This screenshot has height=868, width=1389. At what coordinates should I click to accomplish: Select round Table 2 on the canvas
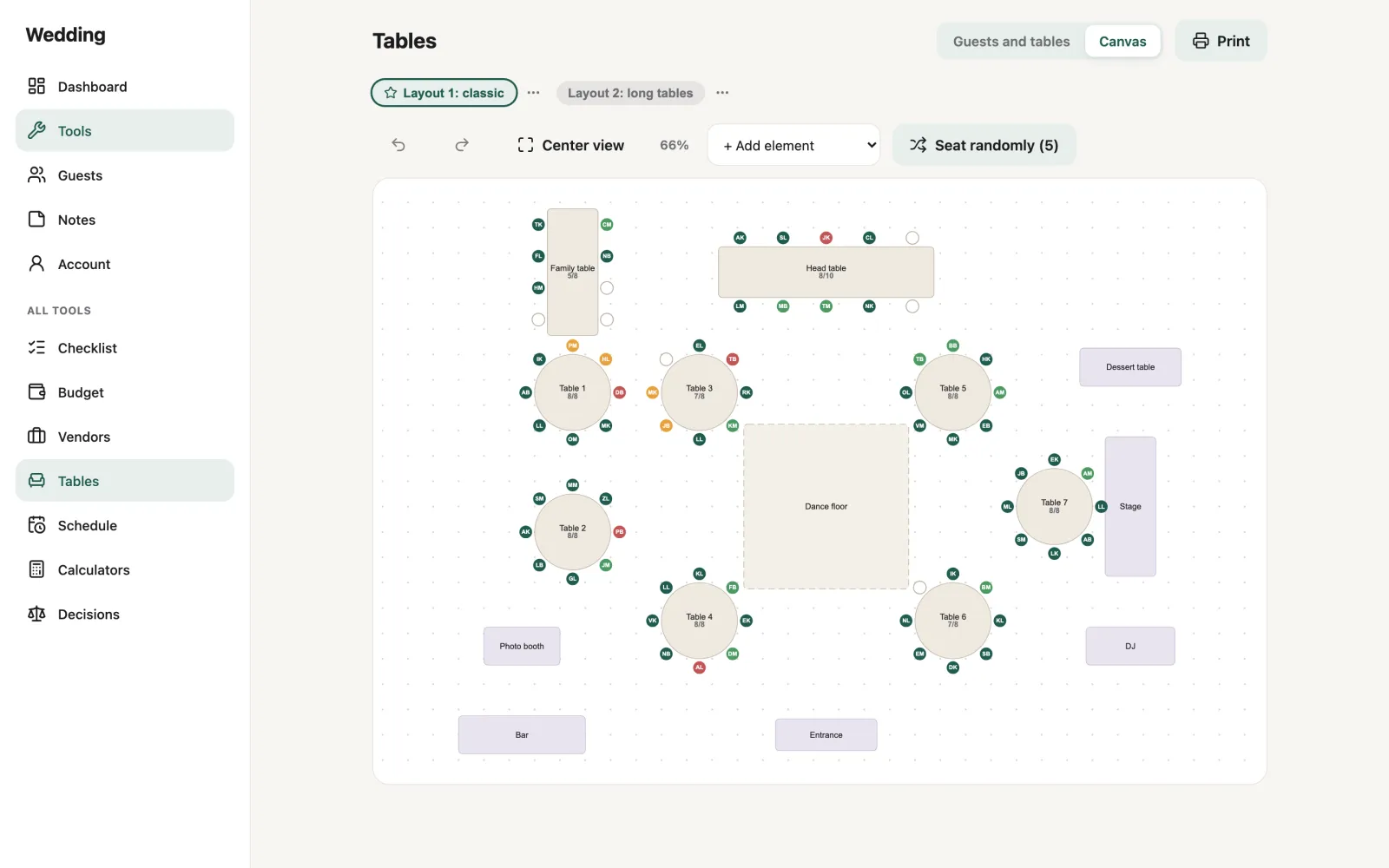tap(572, 532)
